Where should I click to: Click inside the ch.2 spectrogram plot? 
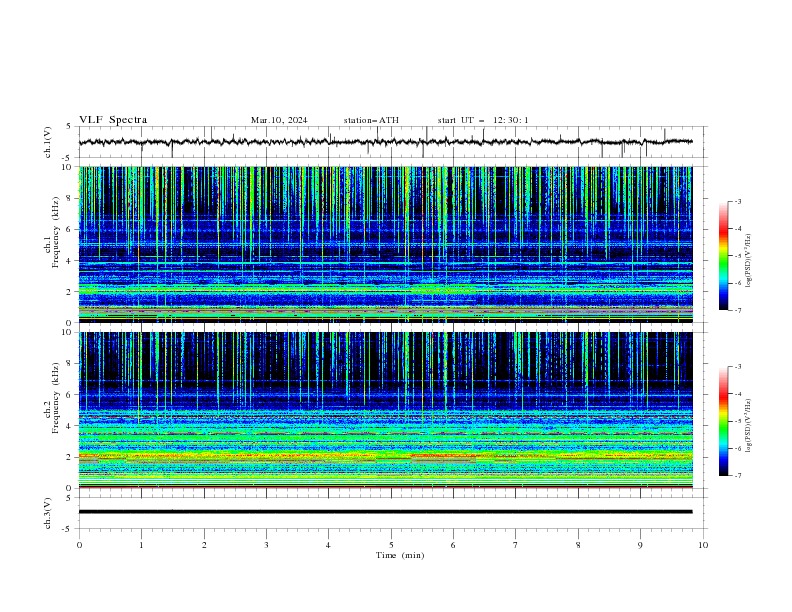click(386, 410)
